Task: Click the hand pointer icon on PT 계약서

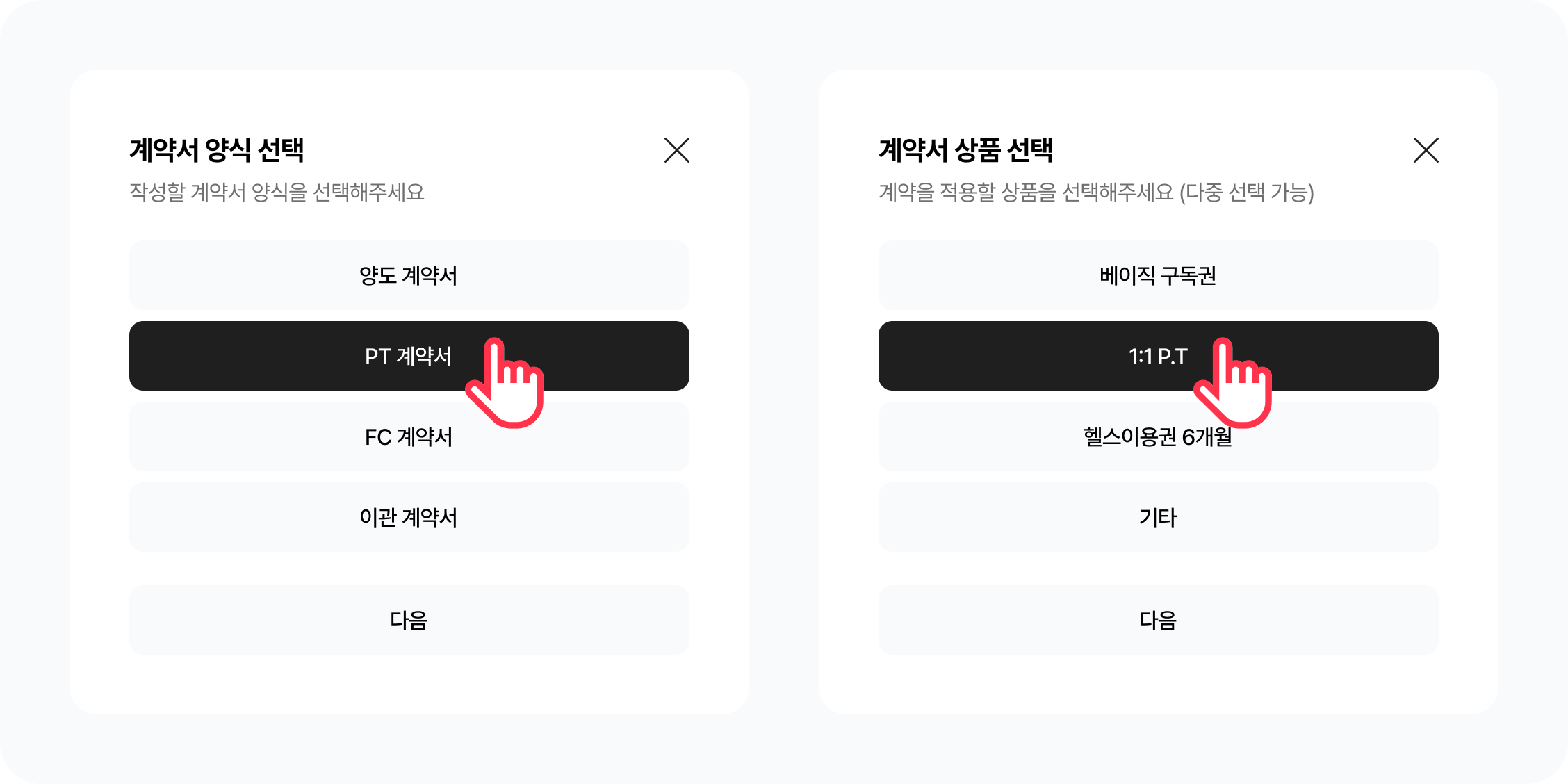Action: coord(508,384)
